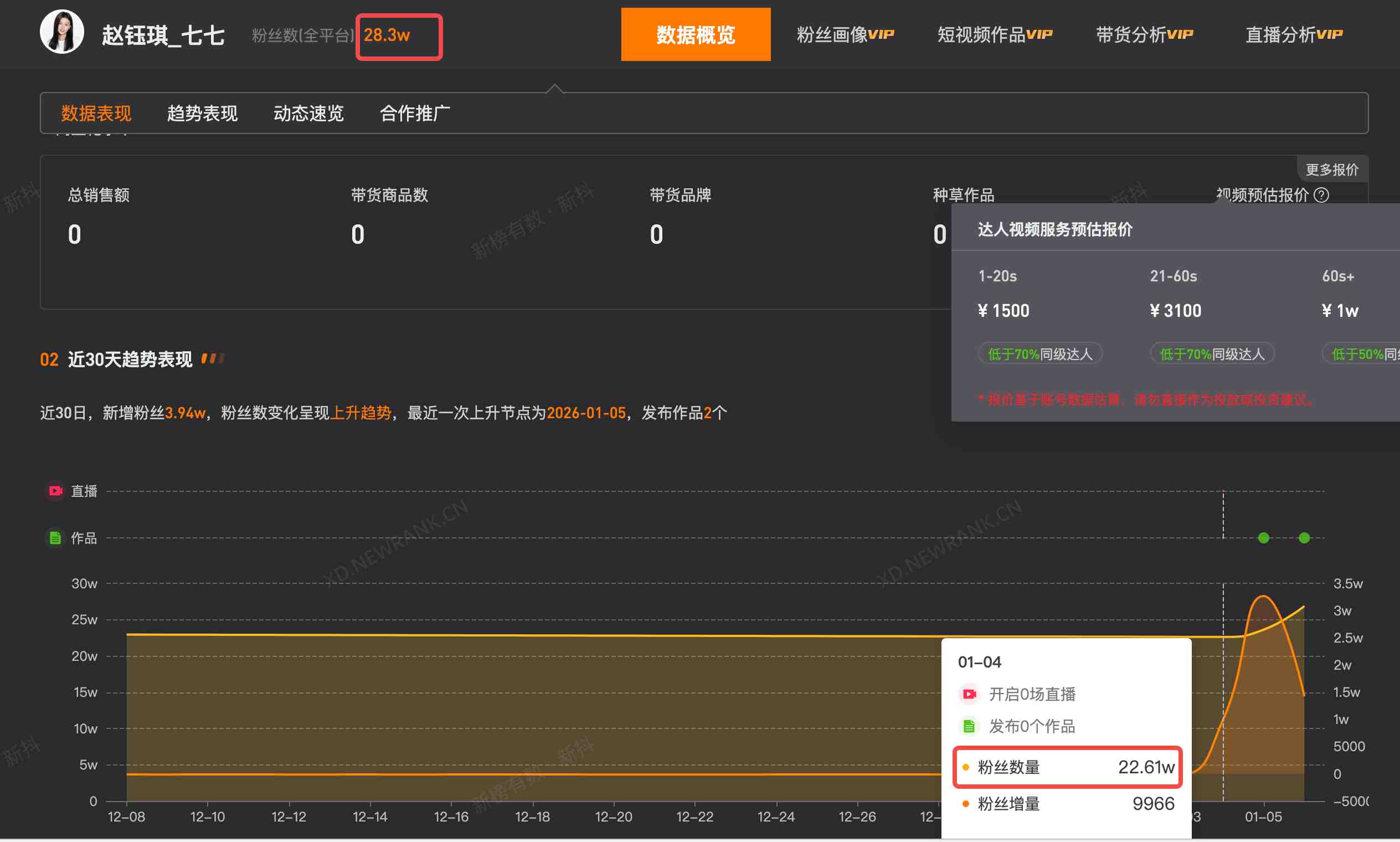Select the 趋势表现 sub-tab
The width and height of the screenshot is (1400, 842).
click(202, 114)
